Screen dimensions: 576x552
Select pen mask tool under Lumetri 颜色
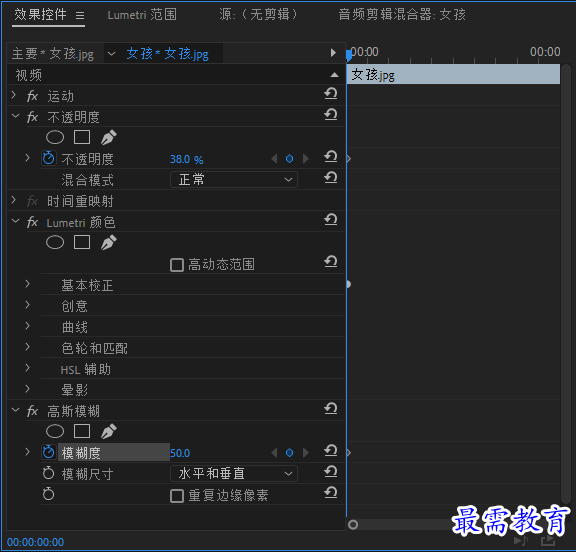pos(109,242)
